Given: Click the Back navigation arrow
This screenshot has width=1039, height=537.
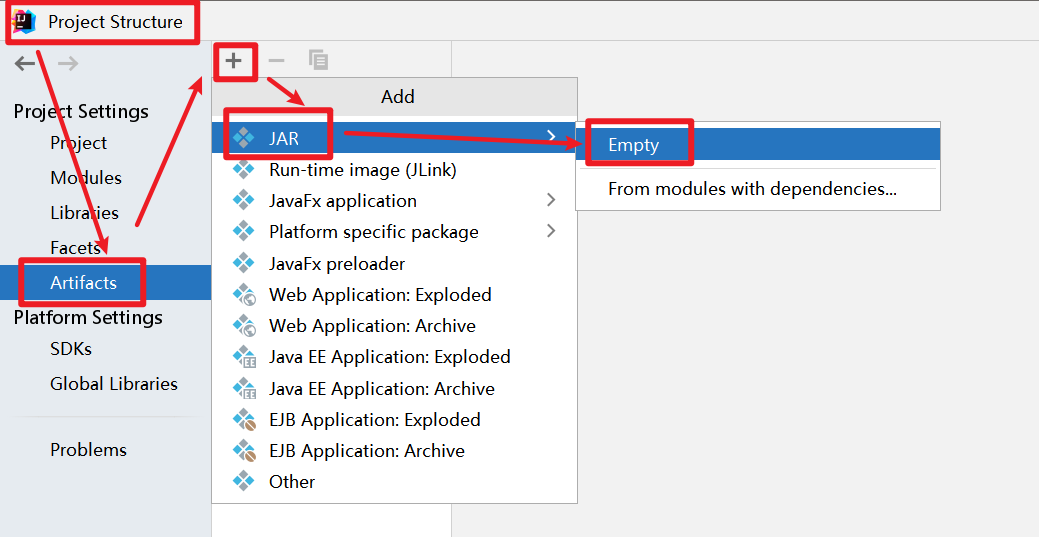Looking at the screenshot, I should tap(25, 64).
